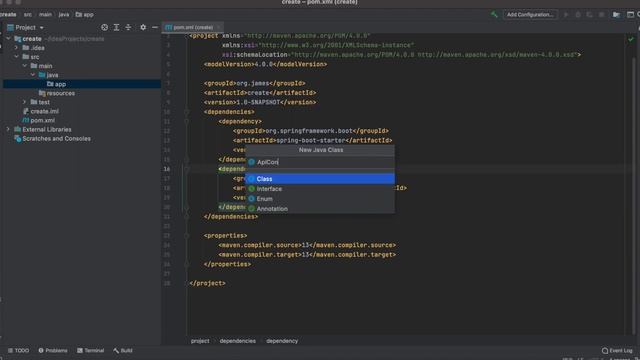
Task: Click 'java' in navigation bar
Action: [x=64, y=14]
